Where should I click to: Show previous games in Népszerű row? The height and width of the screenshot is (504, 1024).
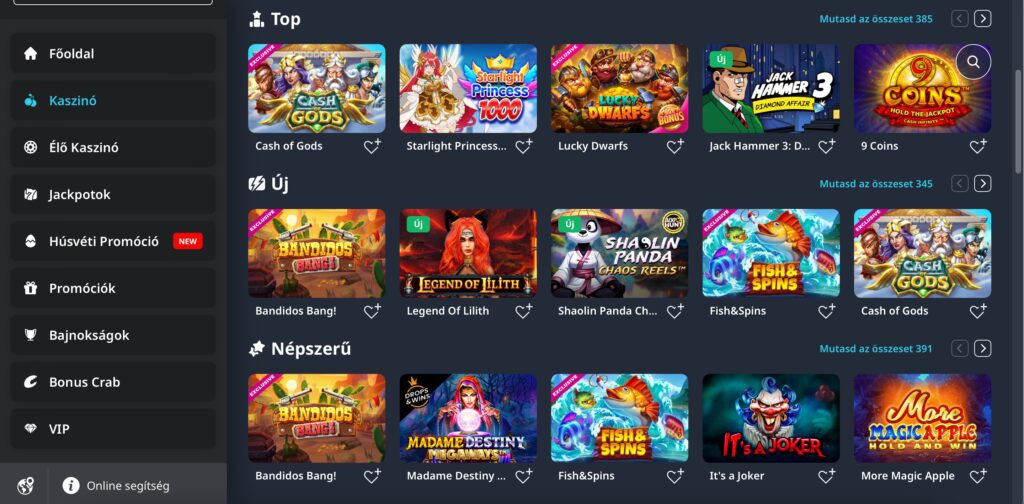pyautogui.click(x=959, y=349)
